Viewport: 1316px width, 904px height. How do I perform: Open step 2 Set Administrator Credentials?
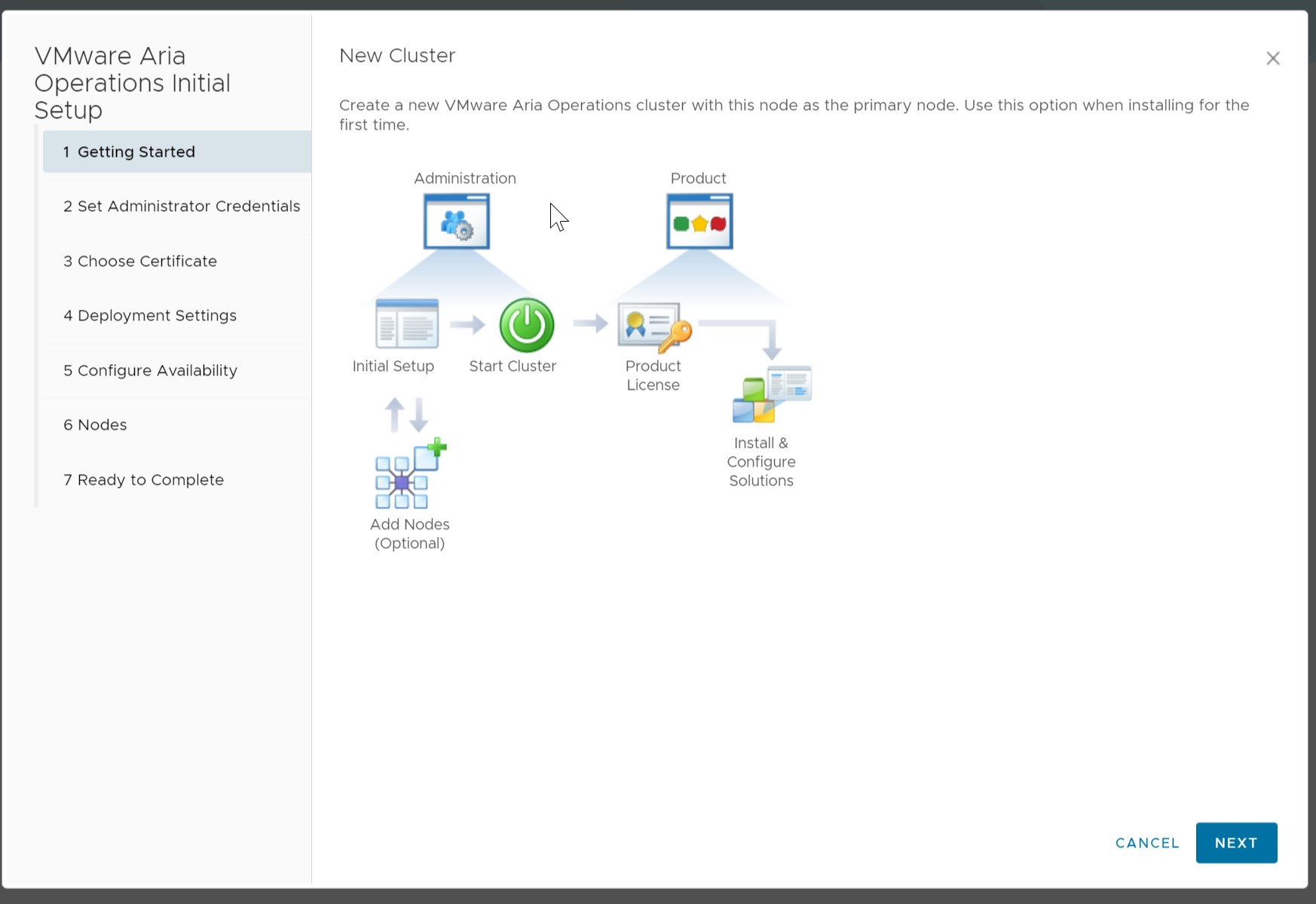tap(177, 207)
